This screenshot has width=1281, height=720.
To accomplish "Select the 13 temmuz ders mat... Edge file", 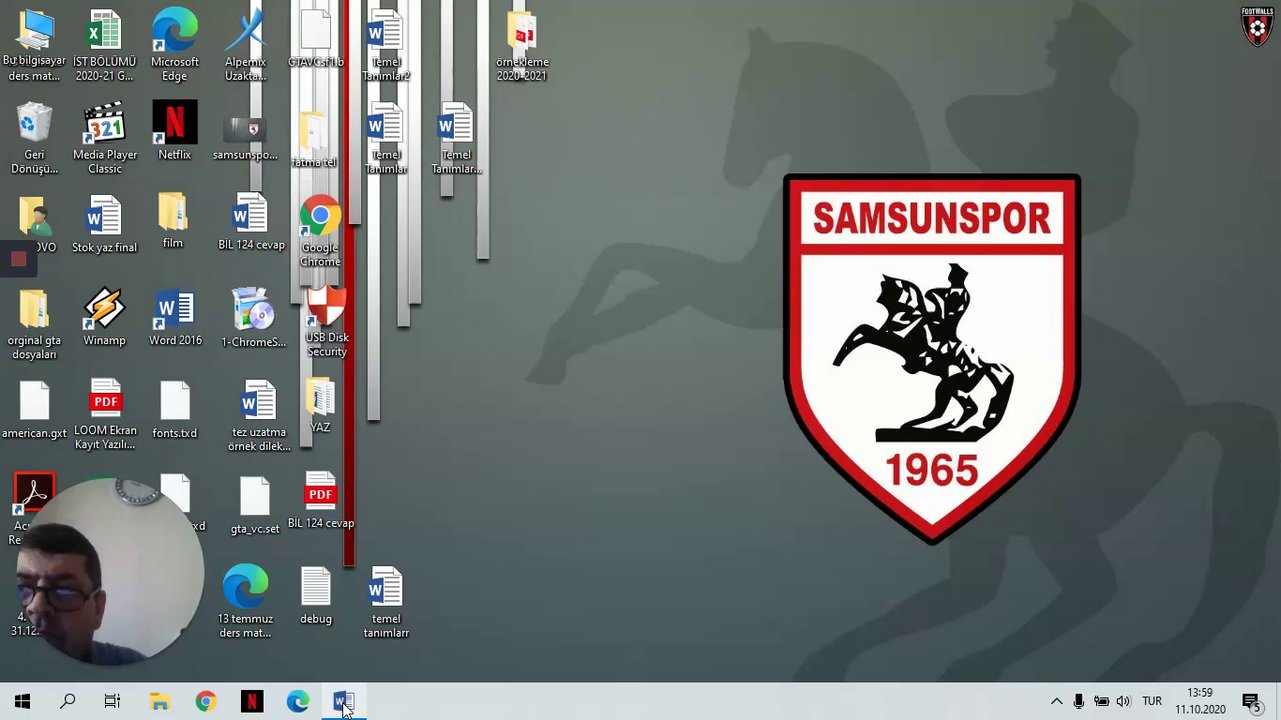I will point(245,601).
